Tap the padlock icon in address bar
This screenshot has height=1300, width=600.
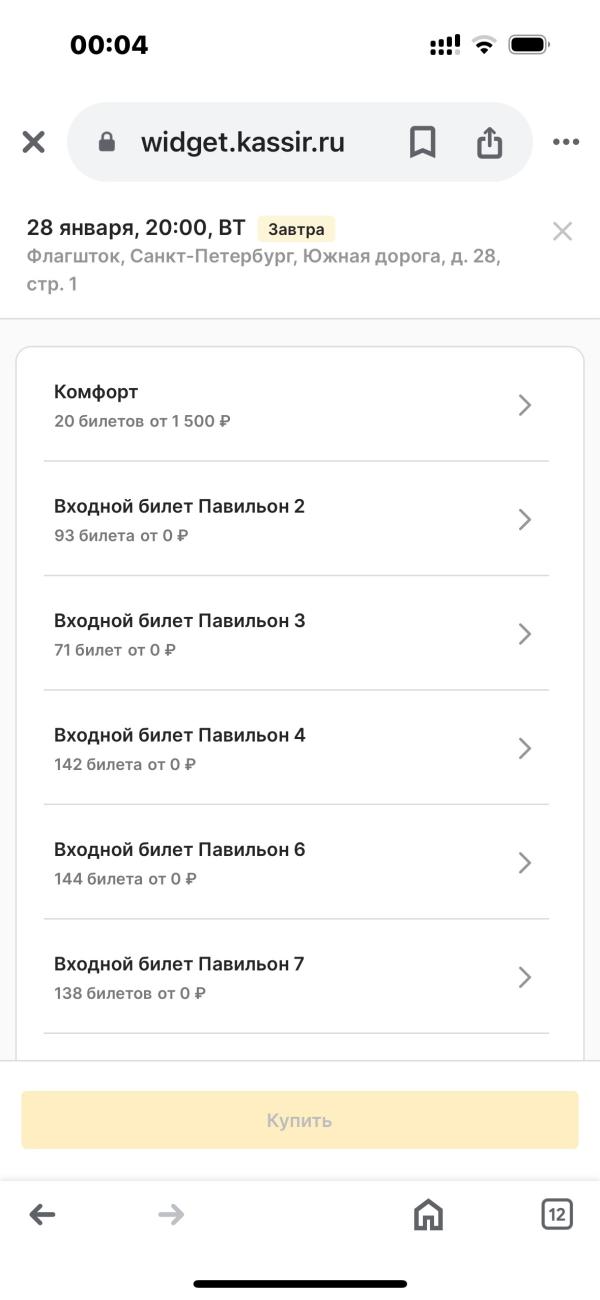tap(107, 142)
